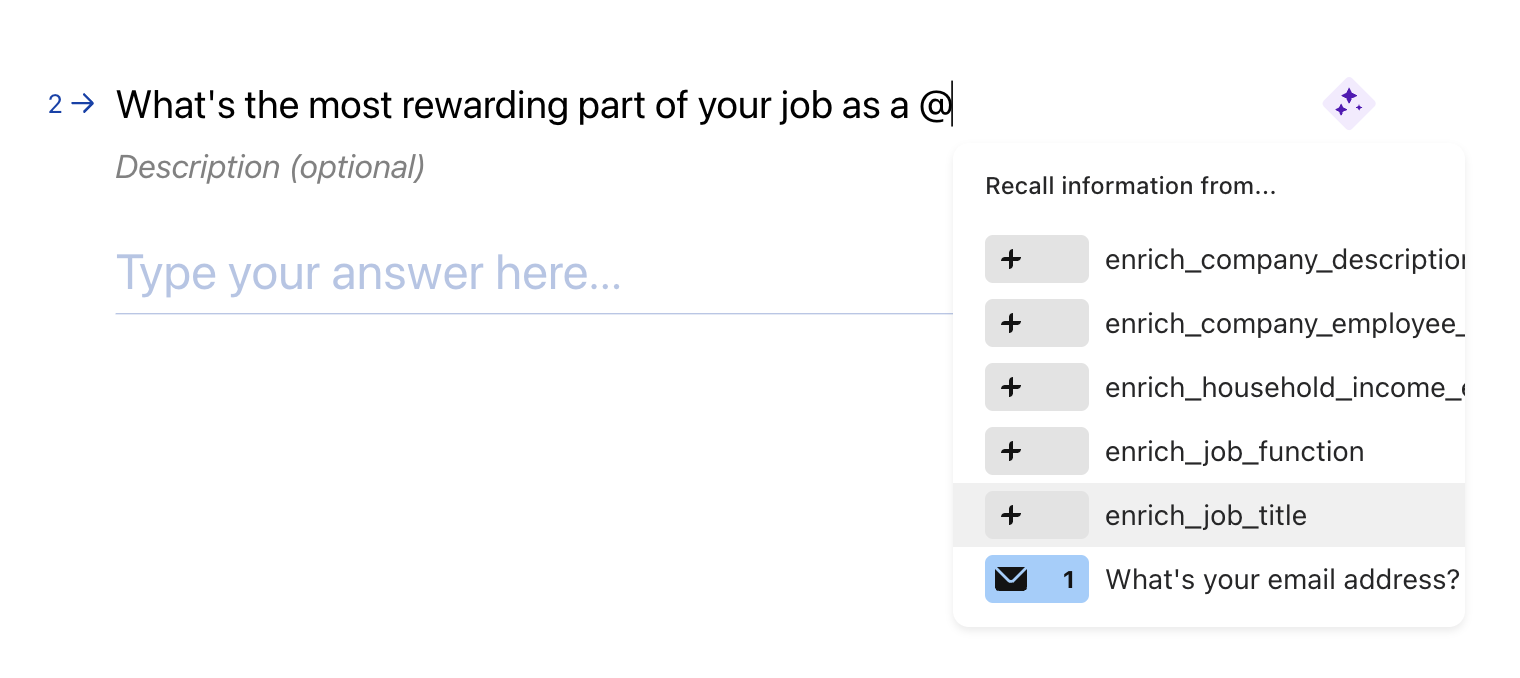Click plus icon for enrich_company_employee row
The height and width of the screenshot is (678, 1520).
click(1011, 323)
